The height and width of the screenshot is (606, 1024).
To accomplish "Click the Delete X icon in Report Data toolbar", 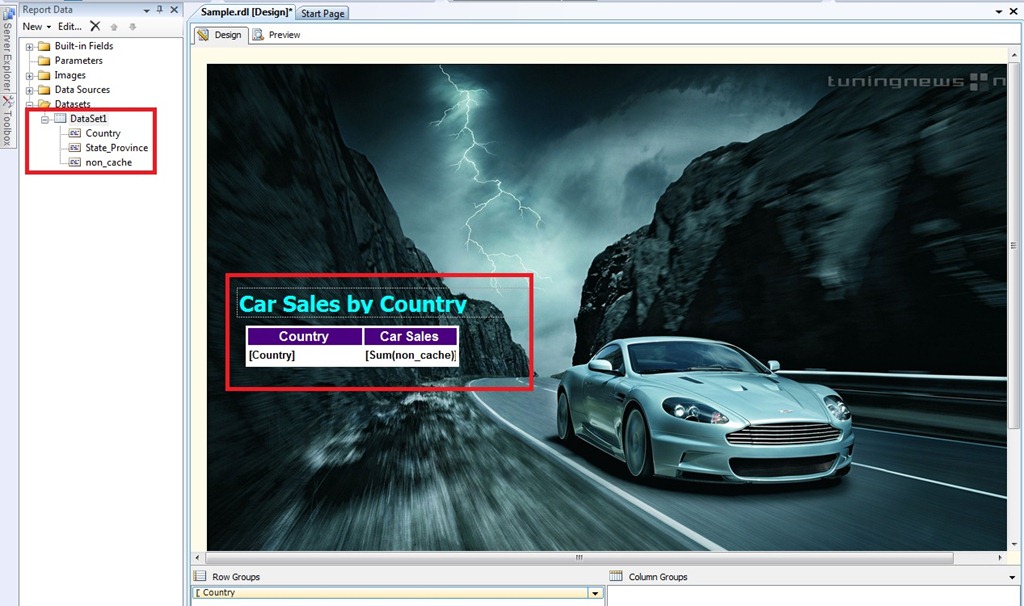I will pos(95,26).
